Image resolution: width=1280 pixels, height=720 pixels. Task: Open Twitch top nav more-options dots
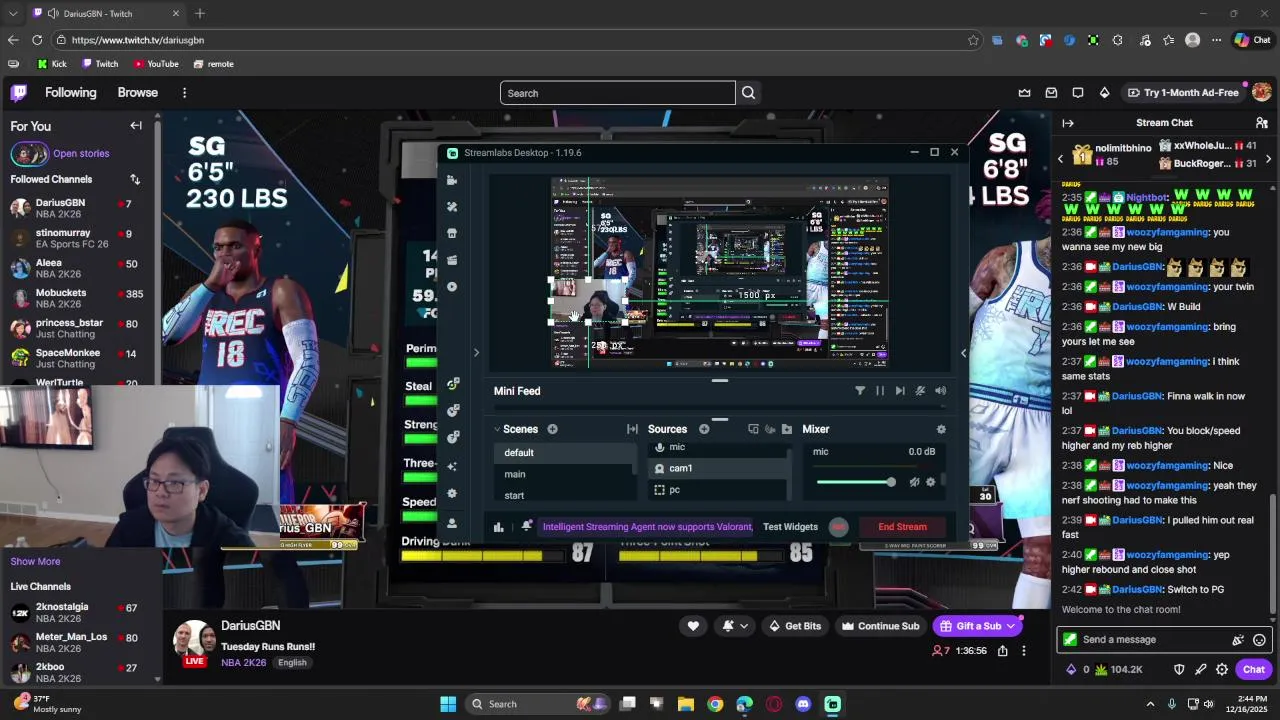pyautogui.click(x=184, y=93)
